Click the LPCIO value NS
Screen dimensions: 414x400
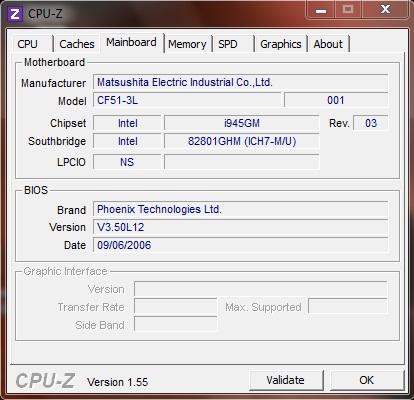click(x=127, y=162)
